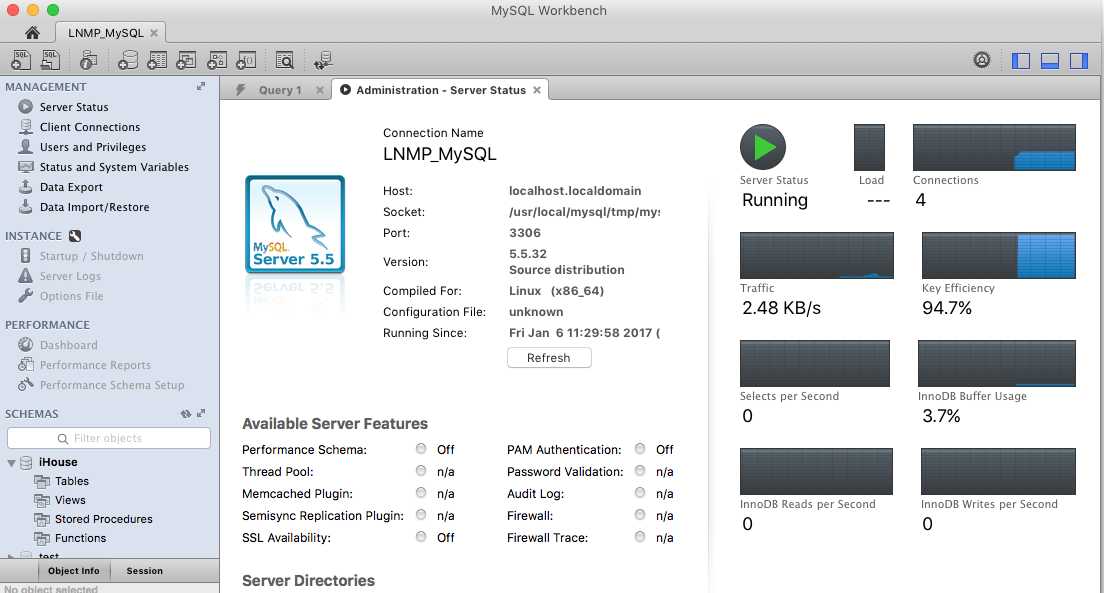Toggle the right sidebar panel icon
The width and height of the screenshot is (1104, 593).
click(1079, 61)
